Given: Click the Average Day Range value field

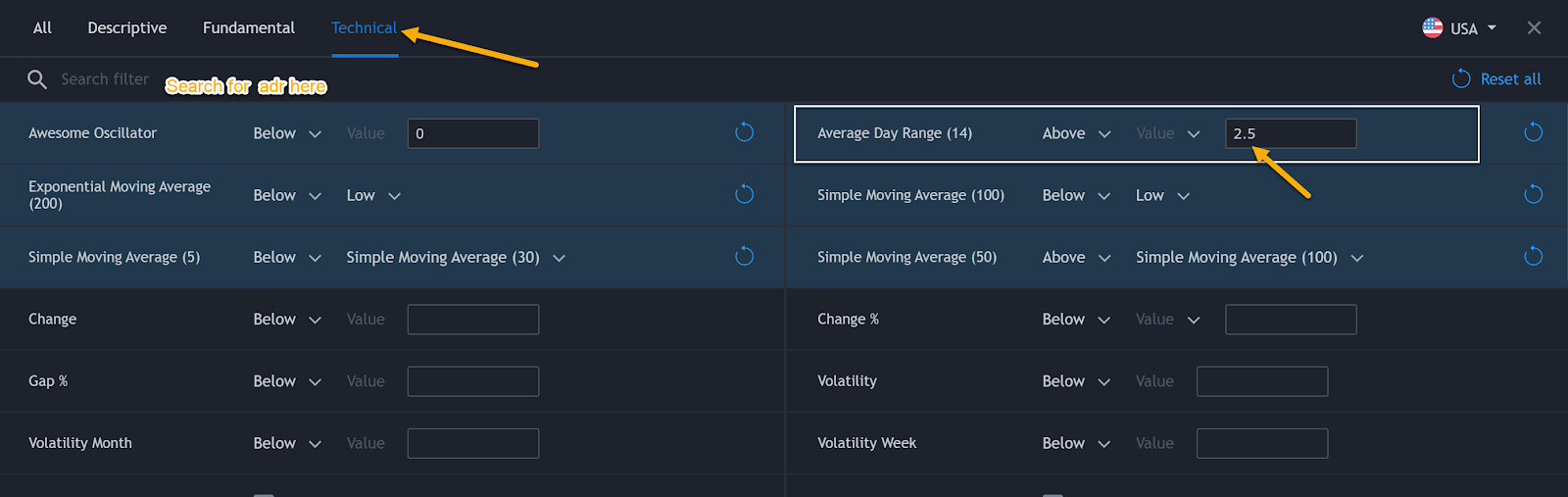Looking at the screenshot, I should 1291,133.
